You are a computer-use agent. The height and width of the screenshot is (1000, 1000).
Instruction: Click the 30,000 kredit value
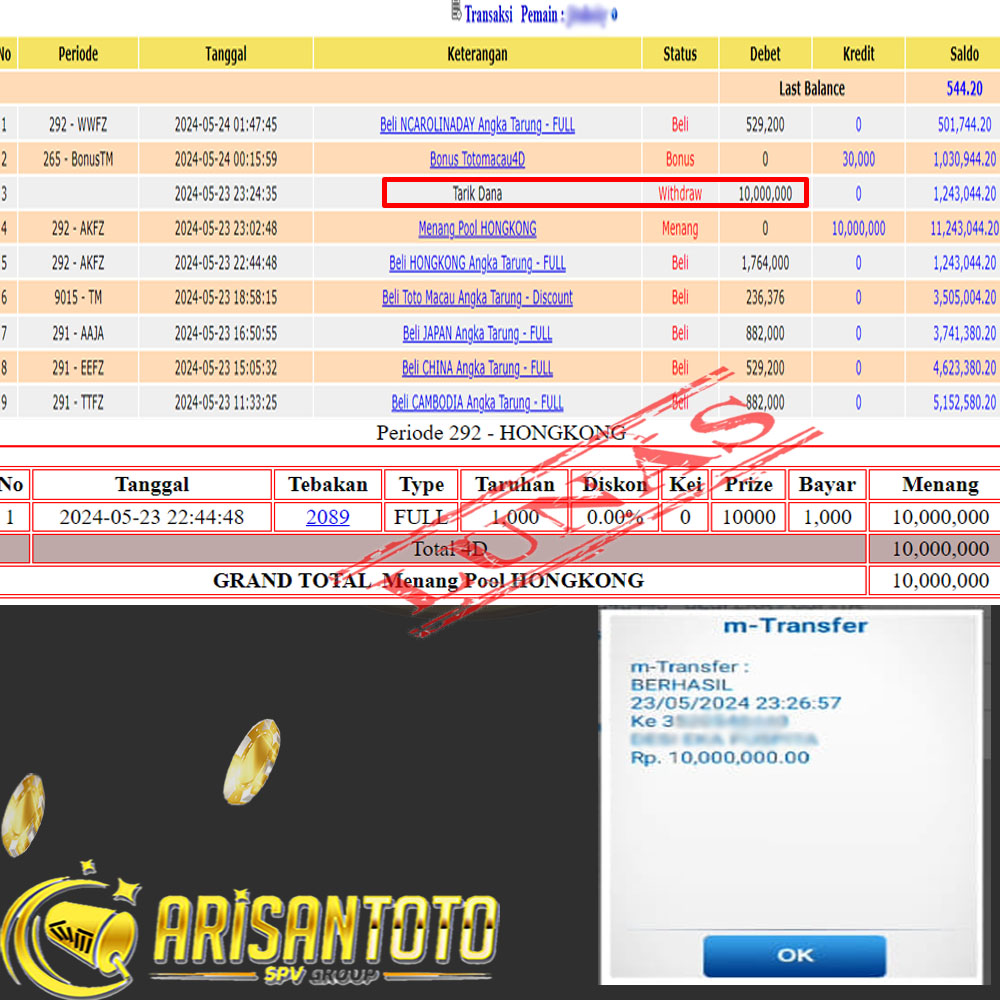click(x=858, y=159)
